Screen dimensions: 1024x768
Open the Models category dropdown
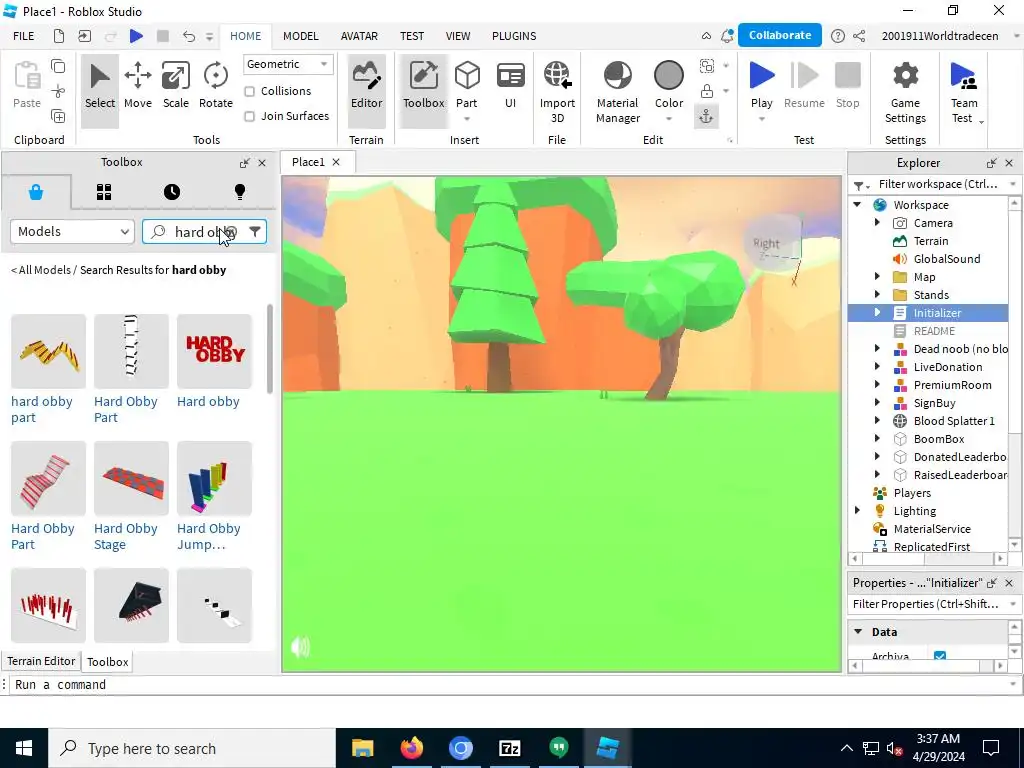click(x=72, y=232)
